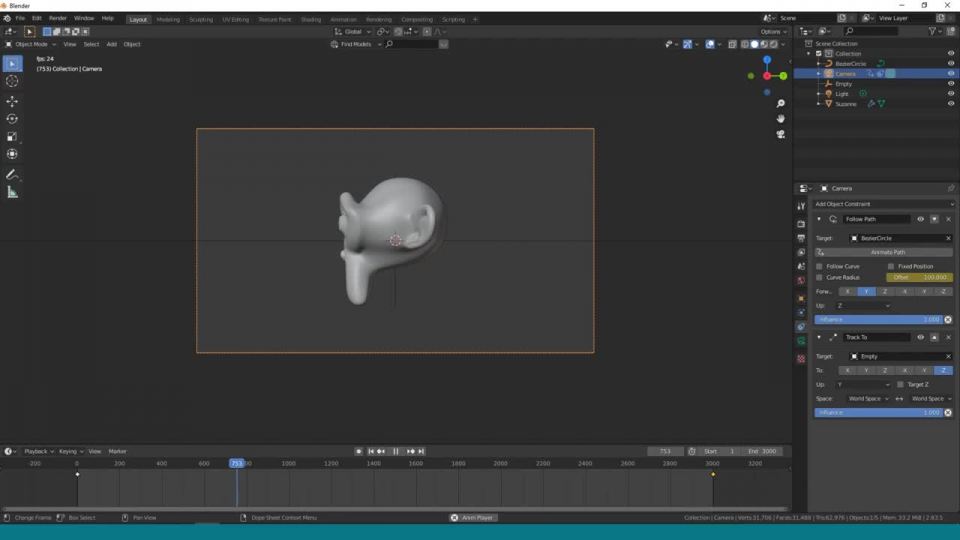Click the viewport zoom magnifier icon
Viewport: 960px width, 540px height.
tap(781, 104)
